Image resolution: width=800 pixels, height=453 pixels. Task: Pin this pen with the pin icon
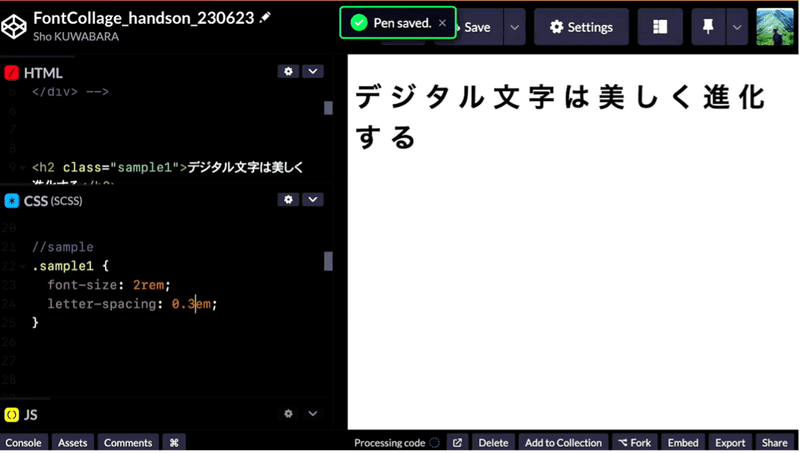(708, 27)
